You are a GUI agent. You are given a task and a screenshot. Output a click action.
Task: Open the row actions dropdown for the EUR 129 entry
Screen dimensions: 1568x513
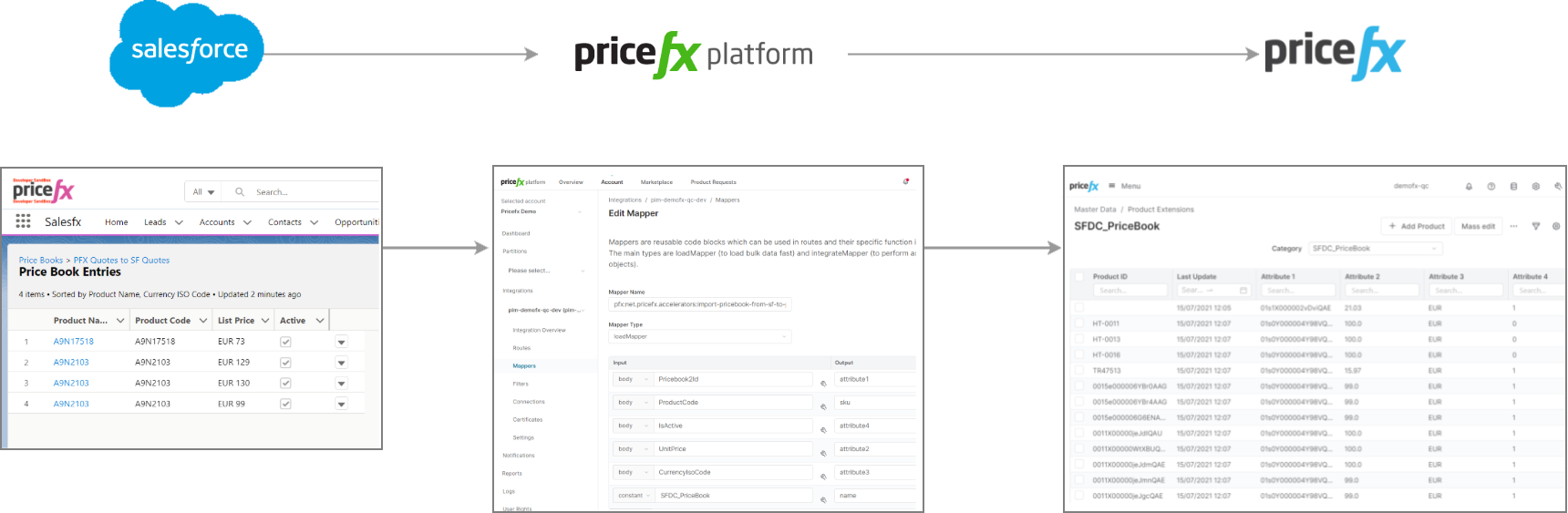click(x=342, y=363)
